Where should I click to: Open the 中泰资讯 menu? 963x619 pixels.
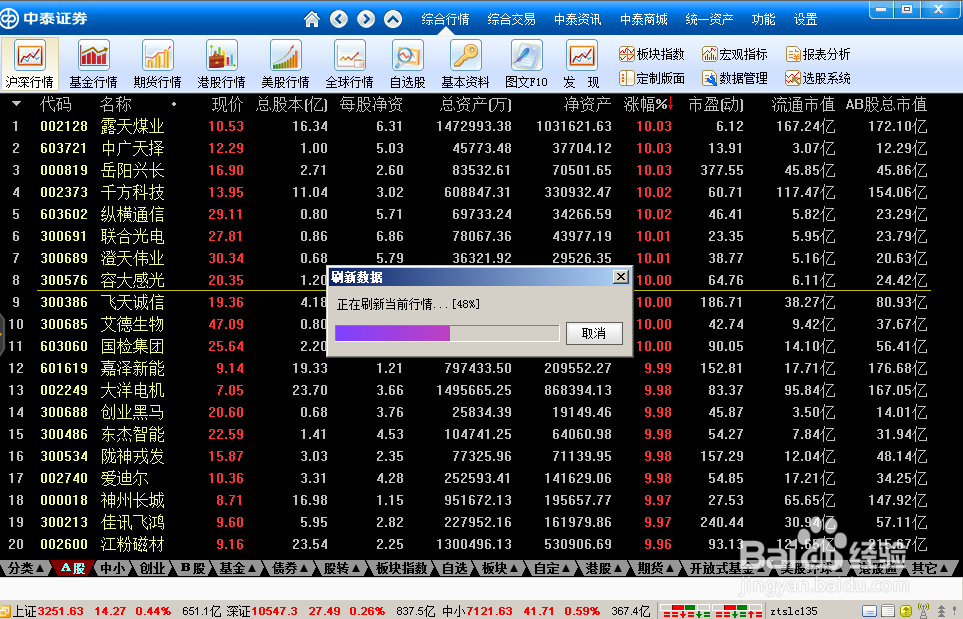point(577,20)
